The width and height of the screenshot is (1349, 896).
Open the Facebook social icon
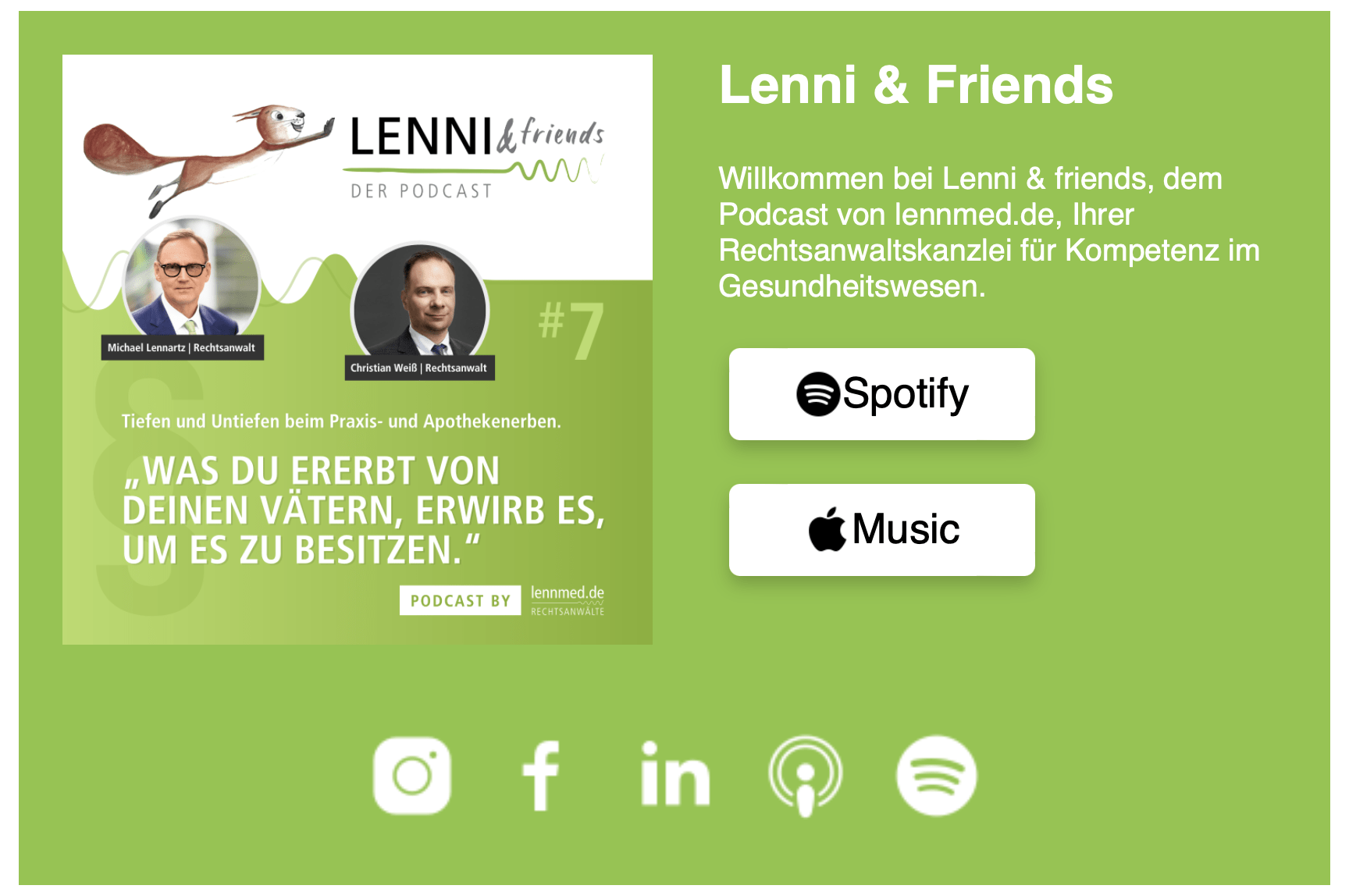(x=540, y=776)
